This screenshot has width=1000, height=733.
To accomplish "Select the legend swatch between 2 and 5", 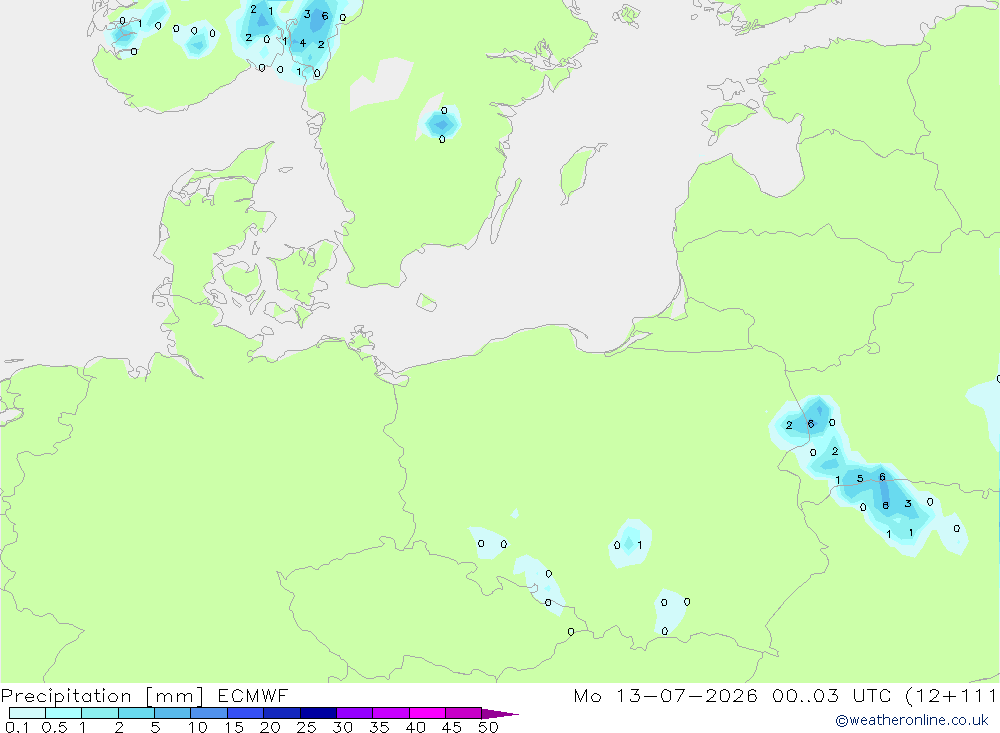I will coord(136,713).
